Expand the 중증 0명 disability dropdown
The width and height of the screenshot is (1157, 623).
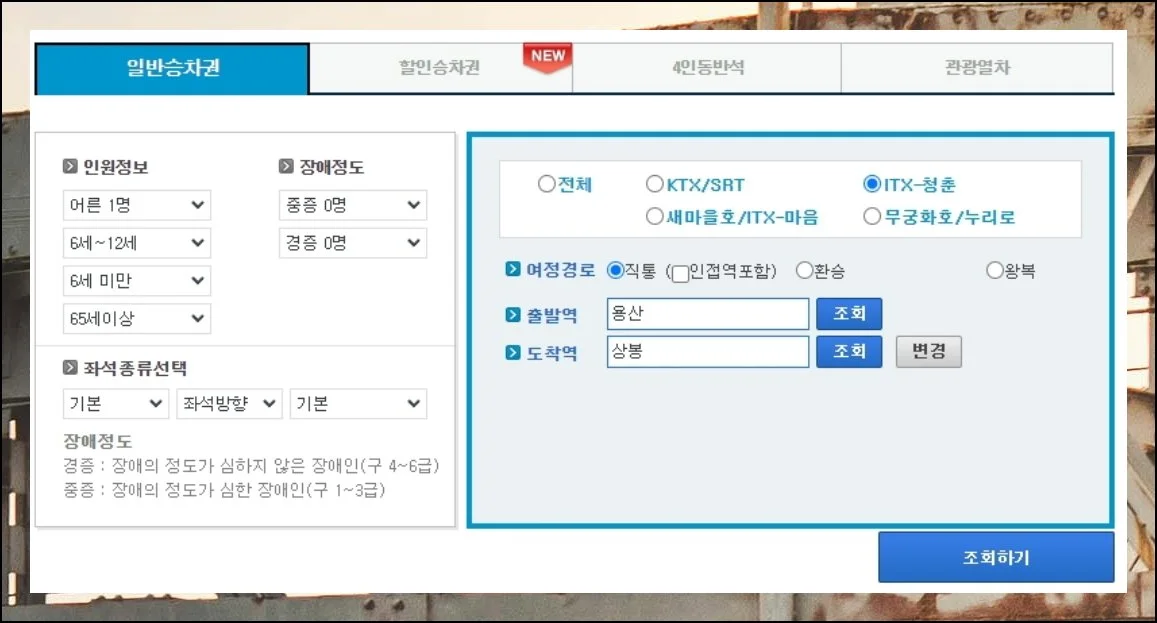[352, 206]
